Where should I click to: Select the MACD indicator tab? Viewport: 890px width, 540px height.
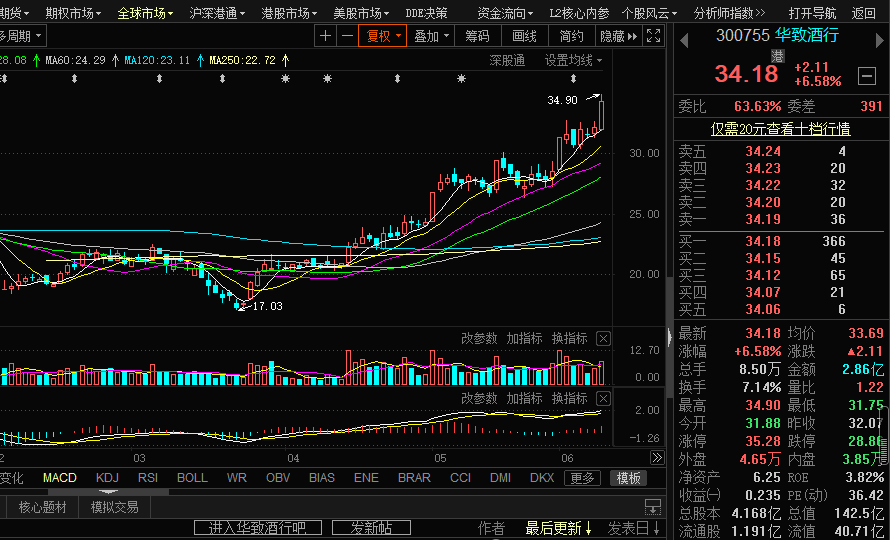coord(60,478)
